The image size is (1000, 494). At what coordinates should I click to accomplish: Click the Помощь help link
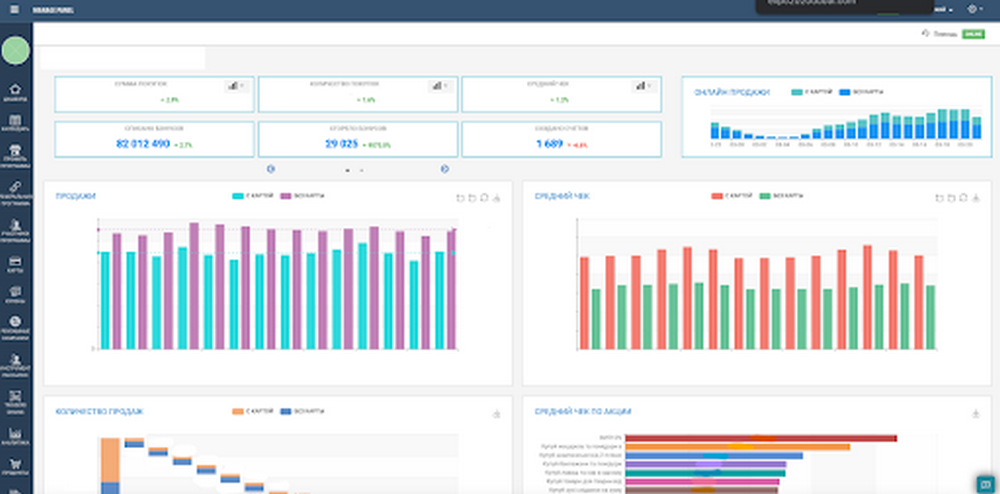point(940,34)
